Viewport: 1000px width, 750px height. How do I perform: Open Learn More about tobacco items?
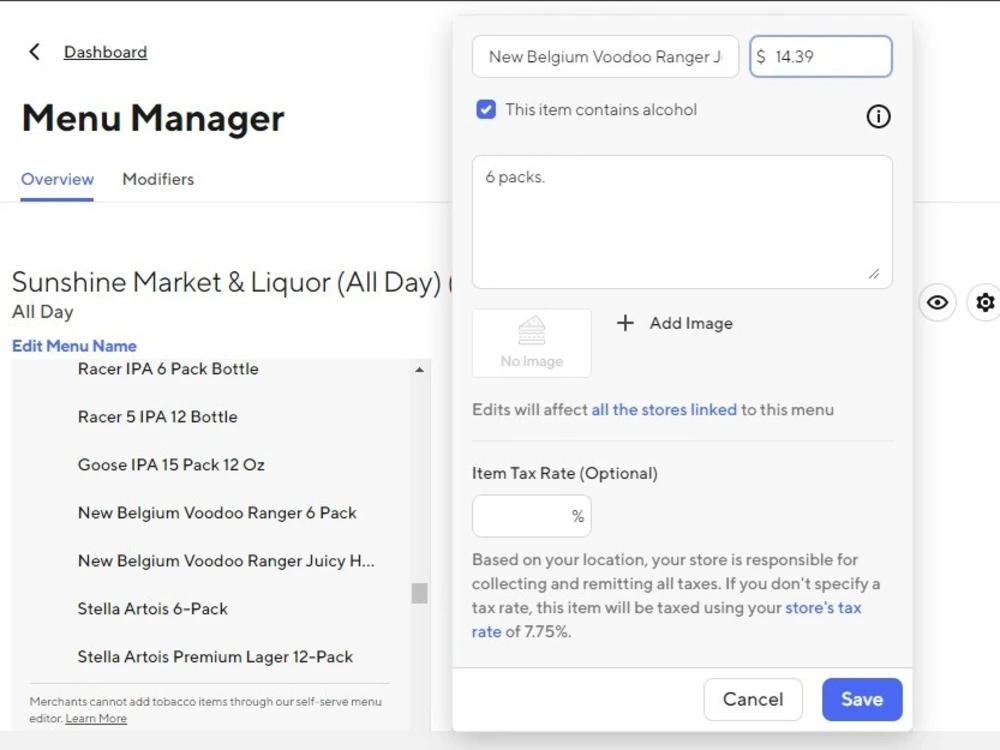96,718
